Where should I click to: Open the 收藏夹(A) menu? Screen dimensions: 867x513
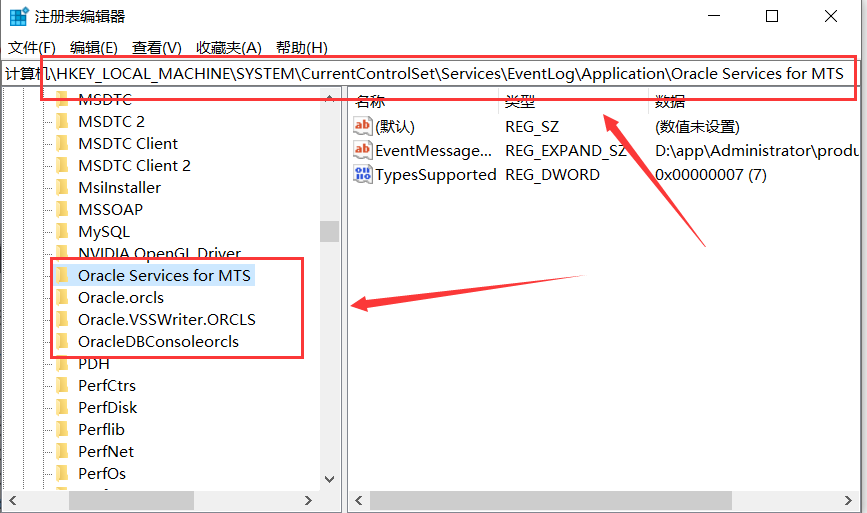(228, 48)
